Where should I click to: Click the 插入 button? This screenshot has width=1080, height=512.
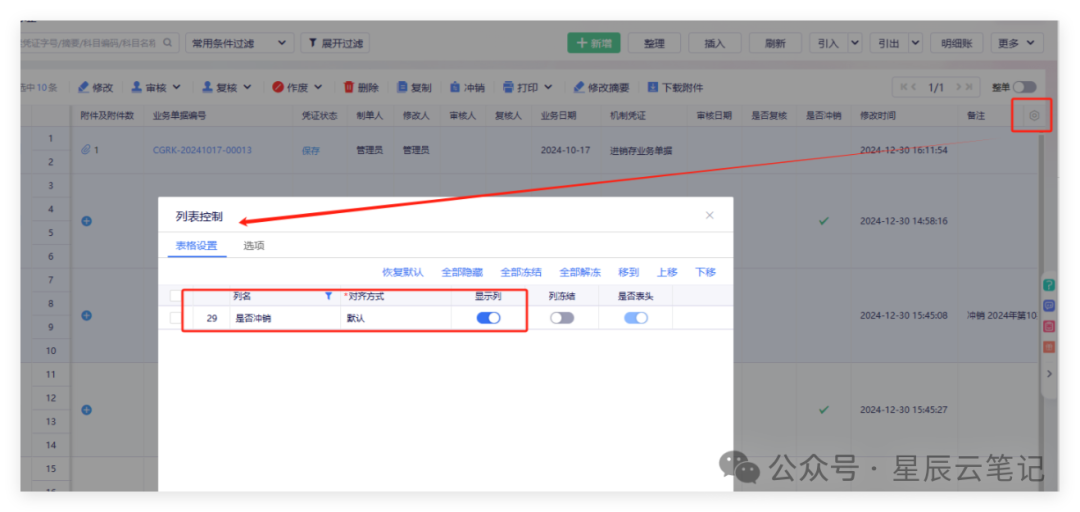click(x=715, y=43)
